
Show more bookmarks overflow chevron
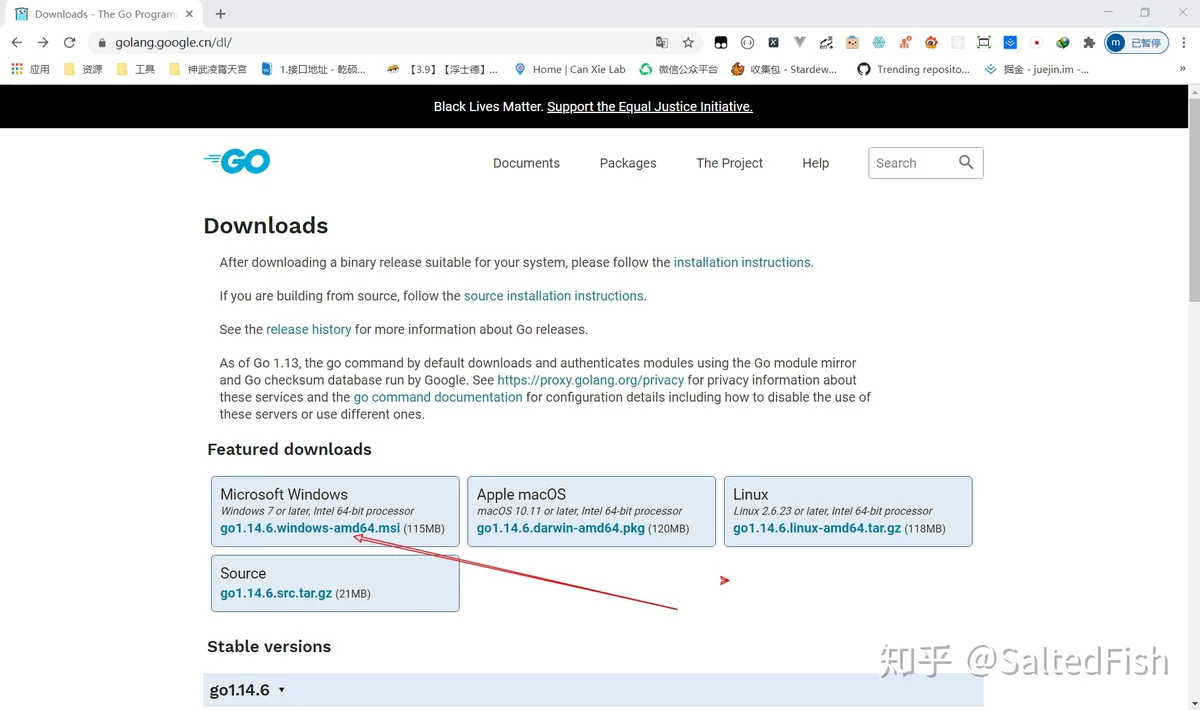pyautogui.click(x=1183, y=69)
